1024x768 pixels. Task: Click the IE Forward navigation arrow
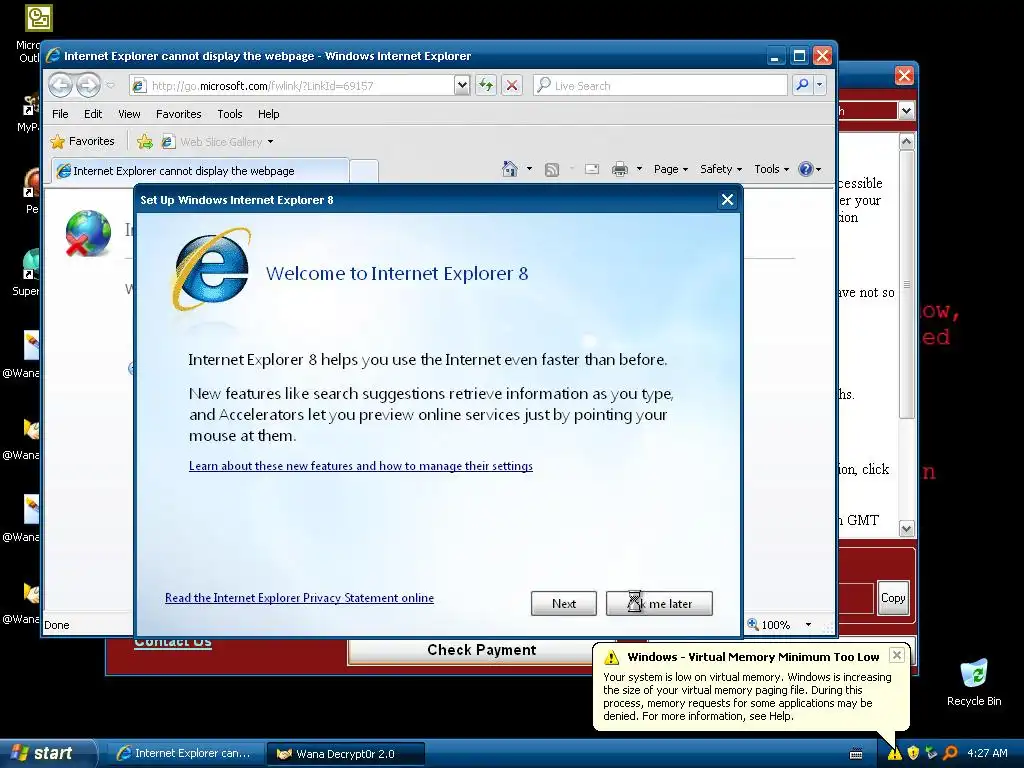click(88, 85)
